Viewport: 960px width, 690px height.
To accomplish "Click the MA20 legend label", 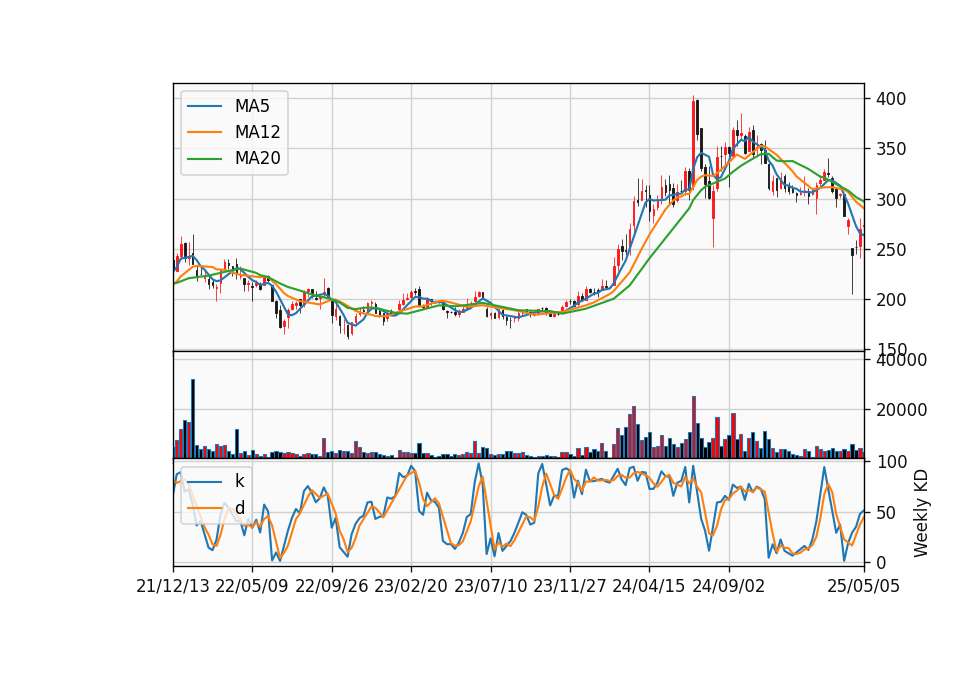I will click(257, 158).
